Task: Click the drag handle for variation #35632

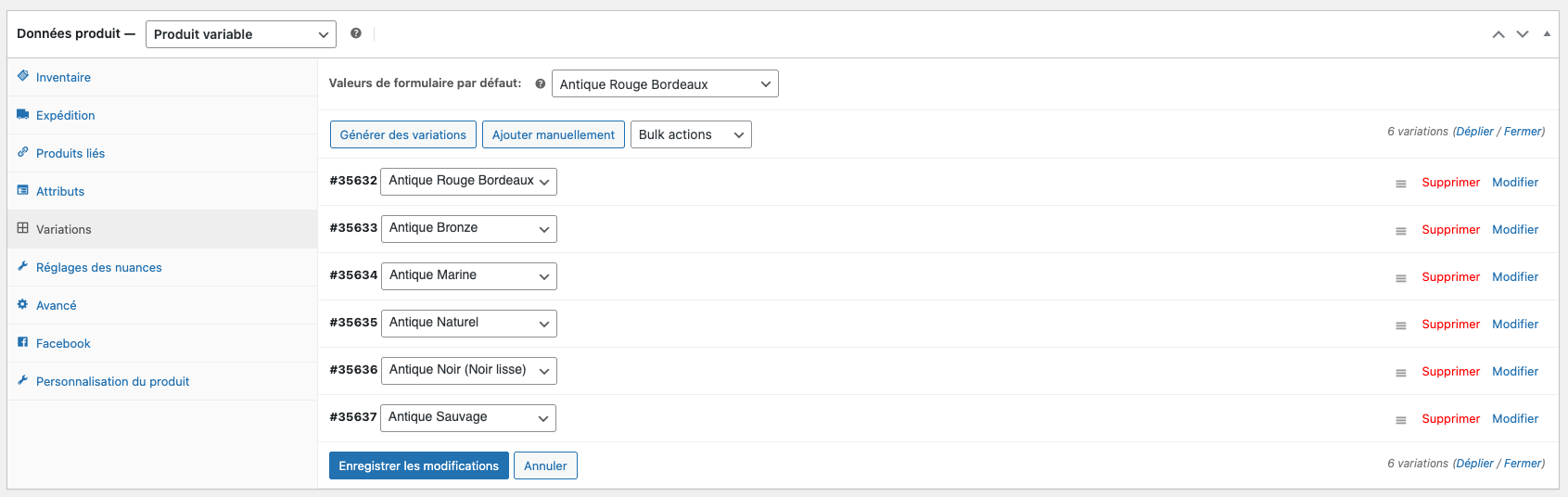Action: click(1401, 184)
